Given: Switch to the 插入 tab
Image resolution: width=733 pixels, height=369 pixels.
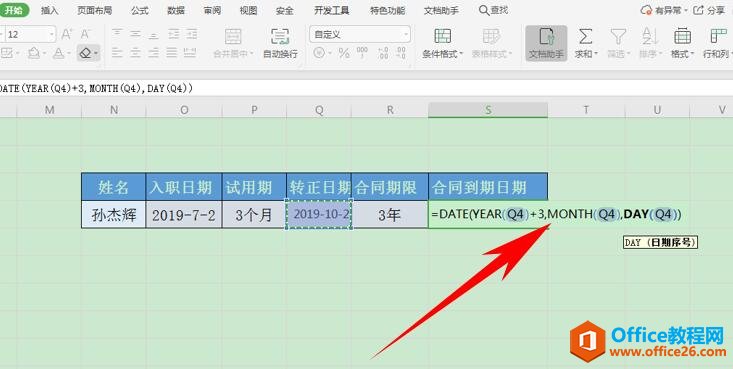Looking at the screenshot, I should point(50,10).
